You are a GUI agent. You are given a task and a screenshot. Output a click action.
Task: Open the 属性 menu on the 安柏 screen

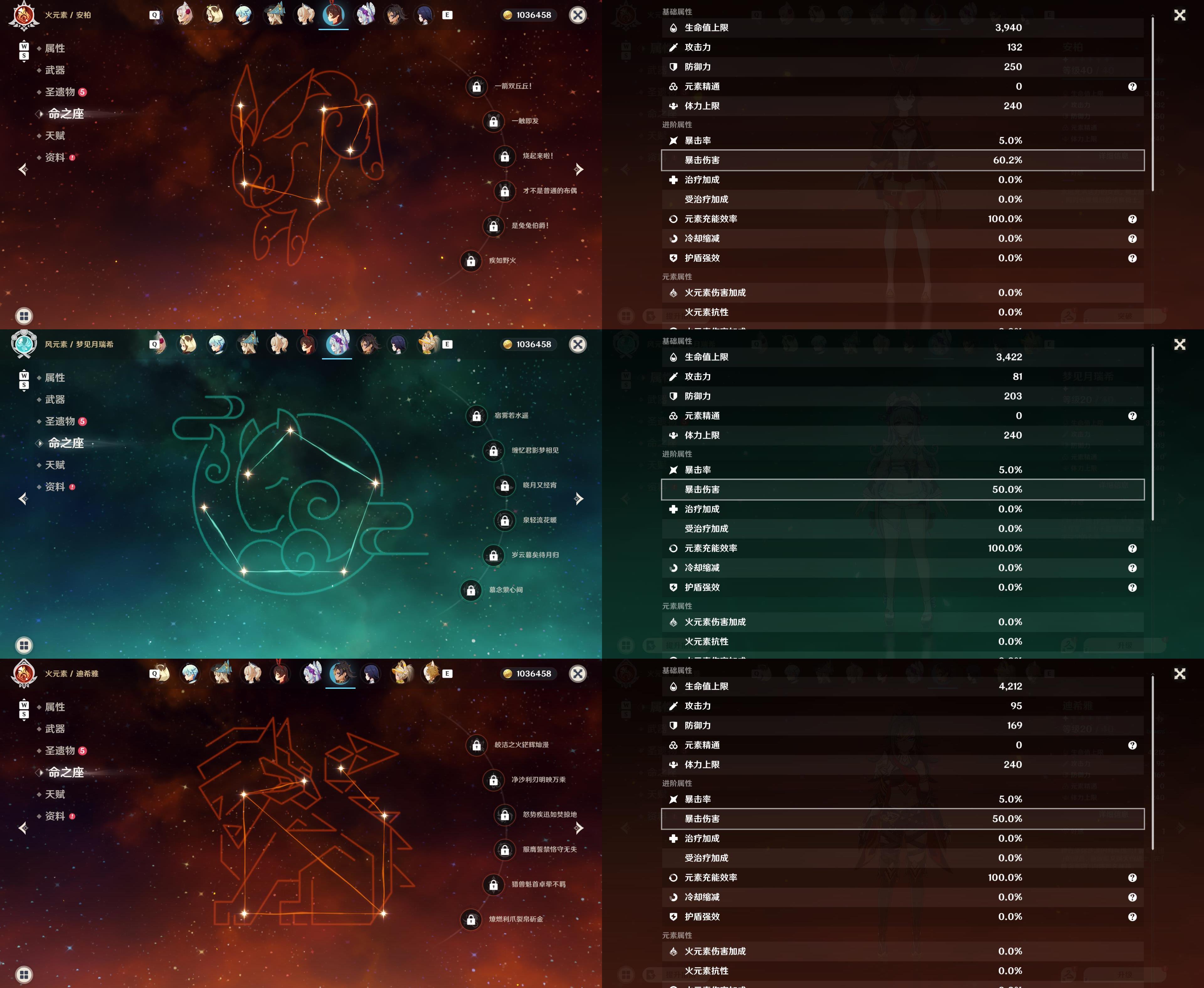coord(55,48)
